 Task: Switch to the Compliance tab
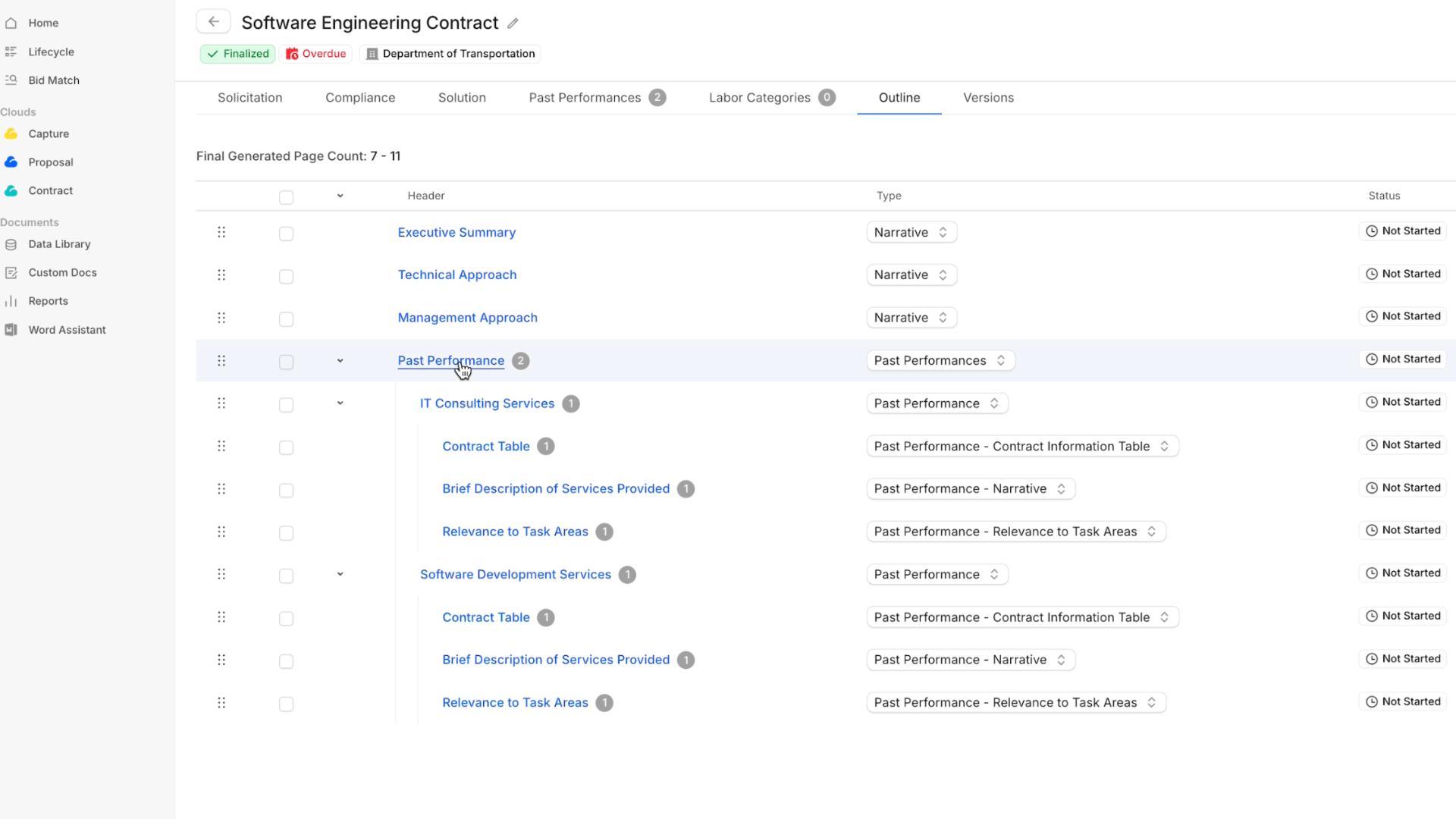pos(360,98)
